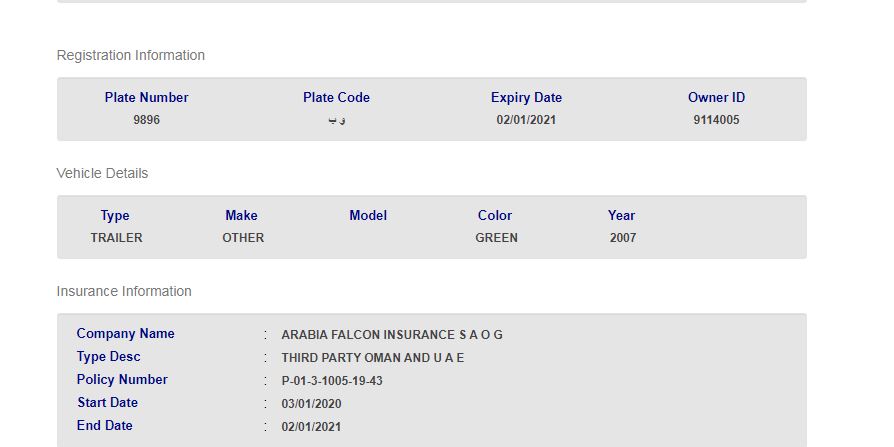Click the Owner ID label
Screen dimensions: 894x447
(x=716, y=98)
